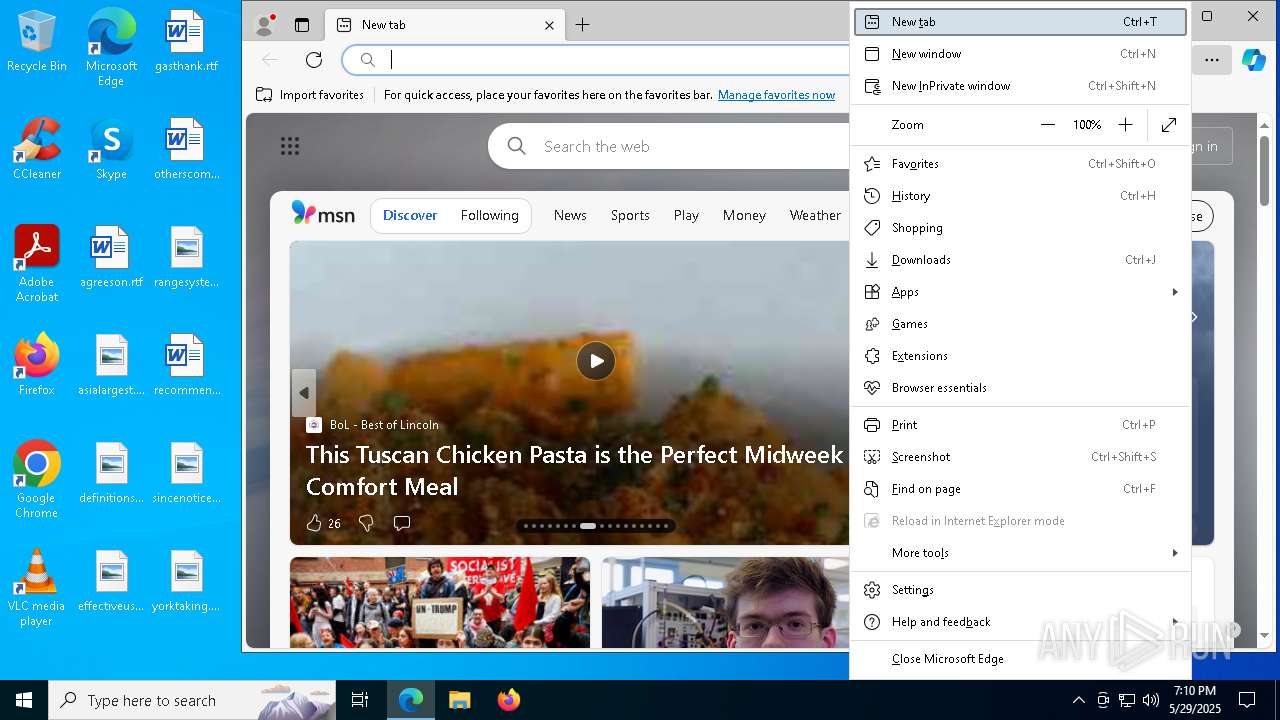Click the Windows Start button
Viewport: 1280px width, 720px height.
click(x=24, y=700)
